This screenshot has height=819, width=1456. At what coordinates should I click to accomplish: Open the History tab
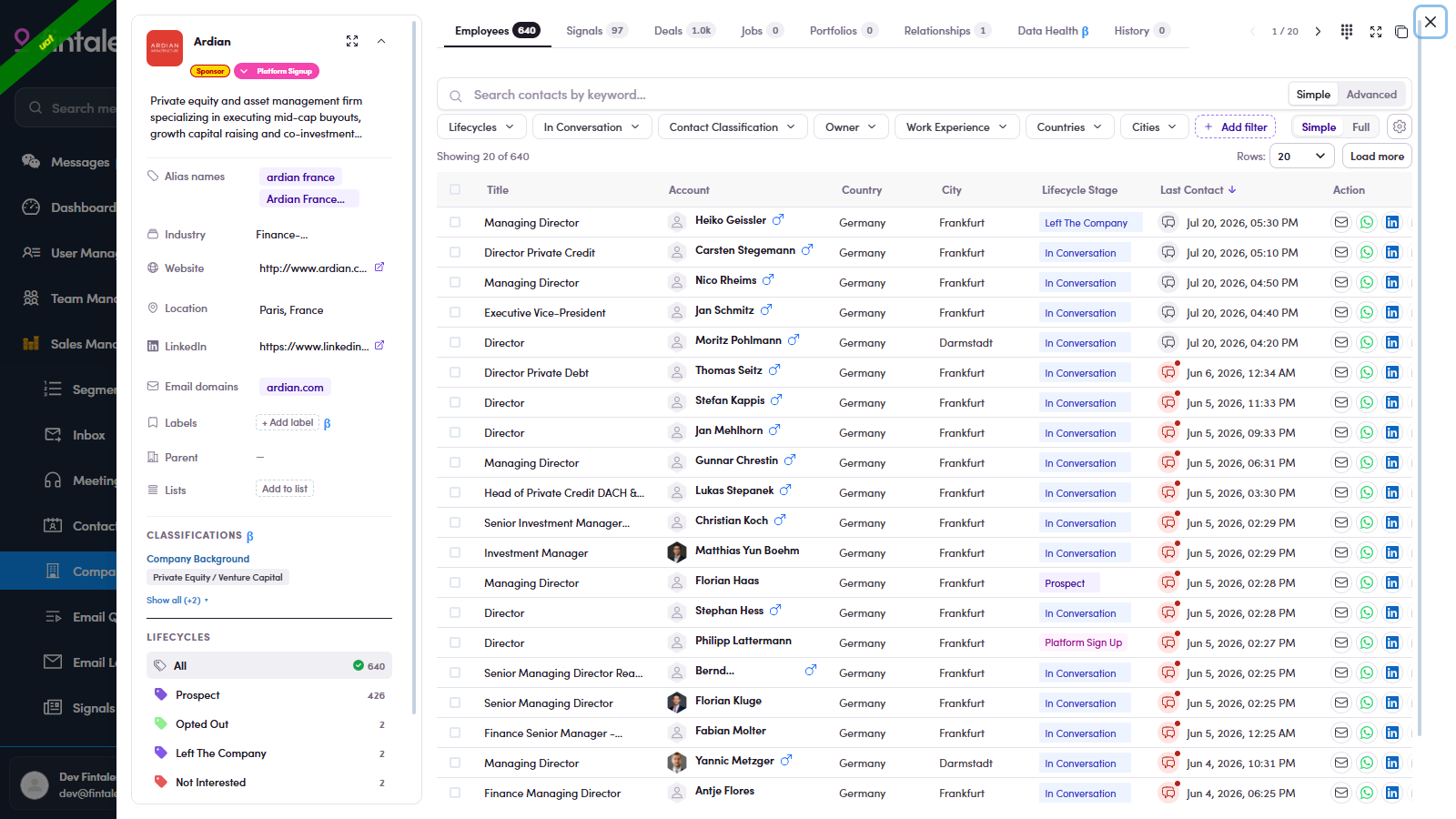[1141, 31]
